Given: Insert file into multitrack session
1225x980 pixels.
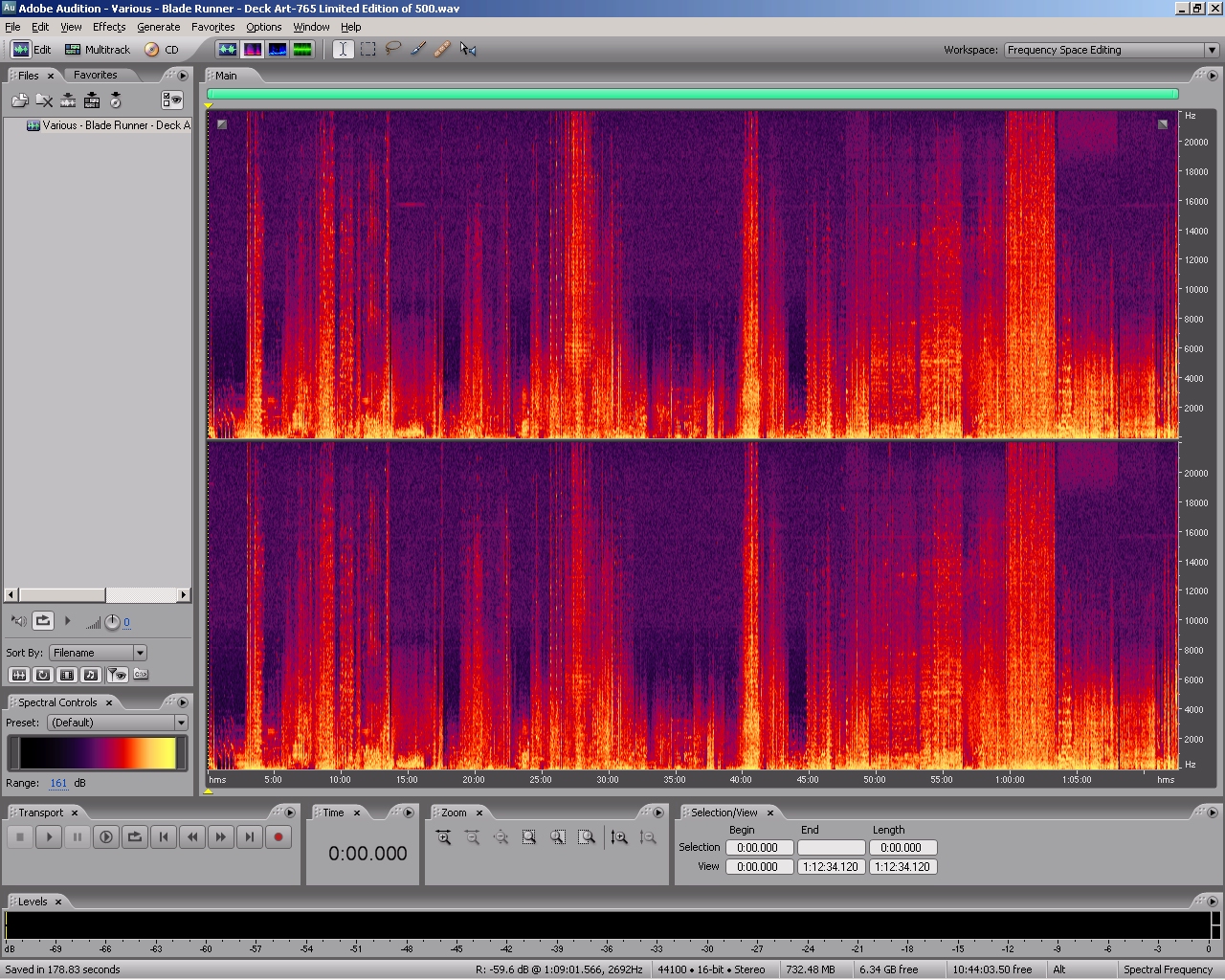Looking at the screenshot, I should click(92, 100).
